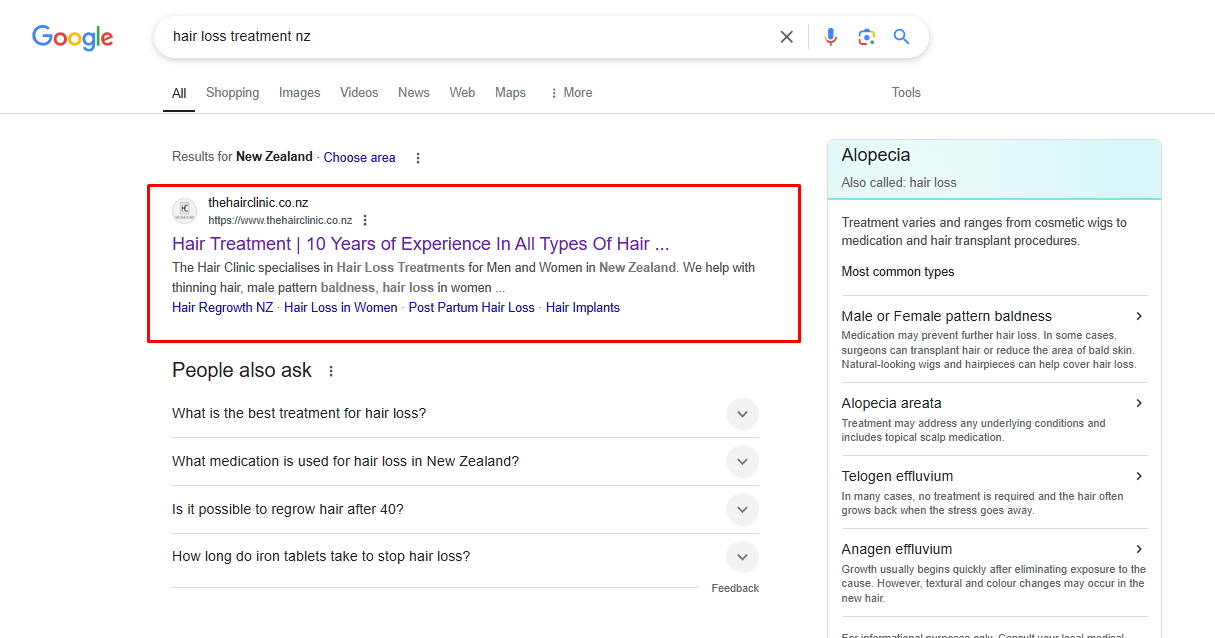The image size is (1215, 638).
Task: Switch to the News tab
Action: click(x=413, y=93)
